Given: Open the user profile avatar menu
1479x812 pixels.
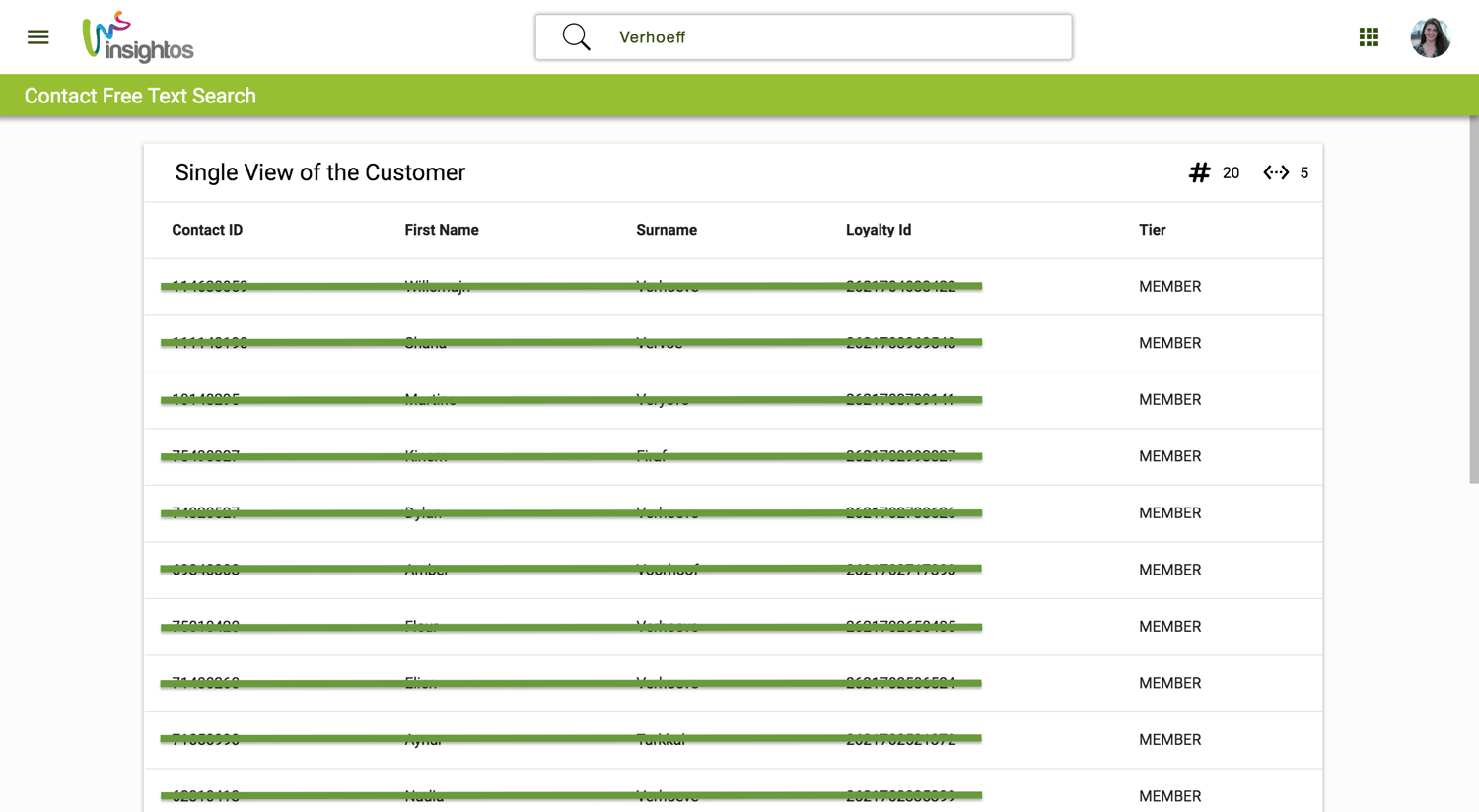Looking at the screenshot, I should click(1430, 37).
